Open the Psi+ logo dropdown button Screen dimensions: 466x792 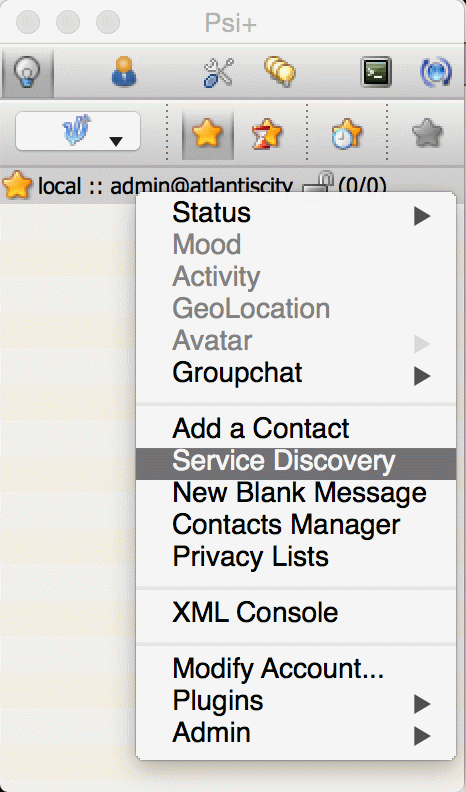[x=78, y=131]
